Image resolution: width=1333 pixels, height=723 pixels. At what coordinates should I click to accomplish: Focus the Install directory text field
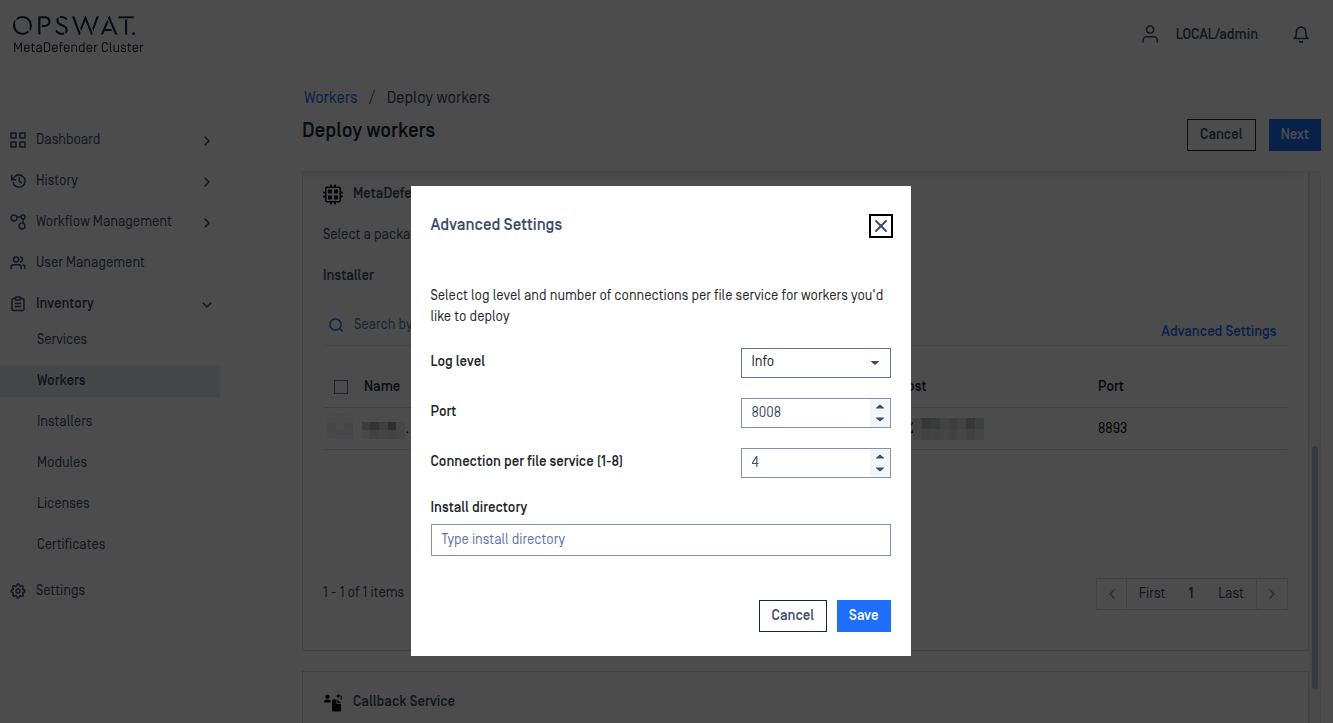pyautogui.click(x=660, y=540)
